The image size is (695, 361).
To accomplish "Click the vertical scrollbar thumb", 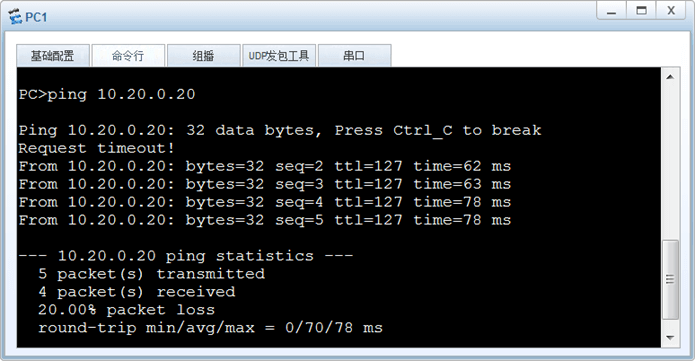I will click(670, 279).
